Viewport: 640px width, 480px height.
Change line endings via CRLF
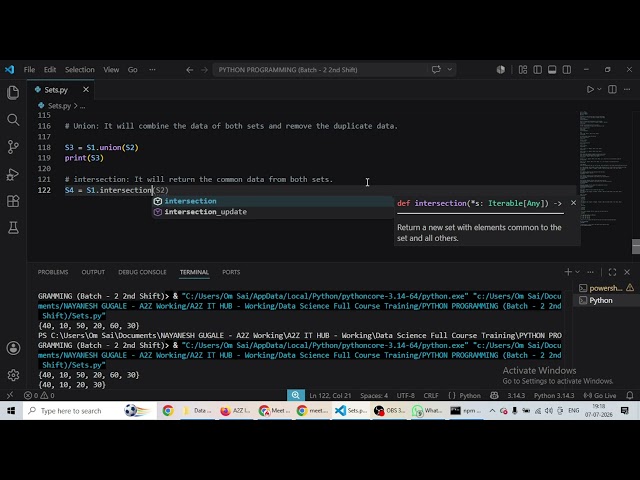pyautogui.click(x=431, y=395)
